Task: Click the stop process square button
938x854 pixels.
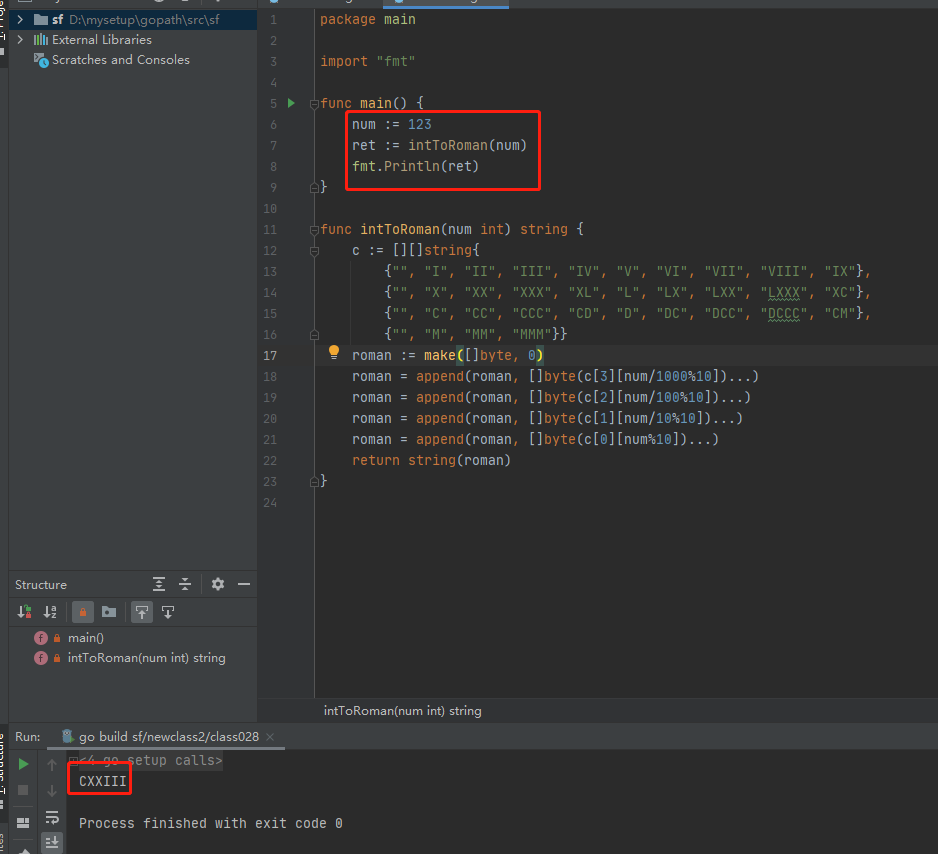Action: [23, 790]
